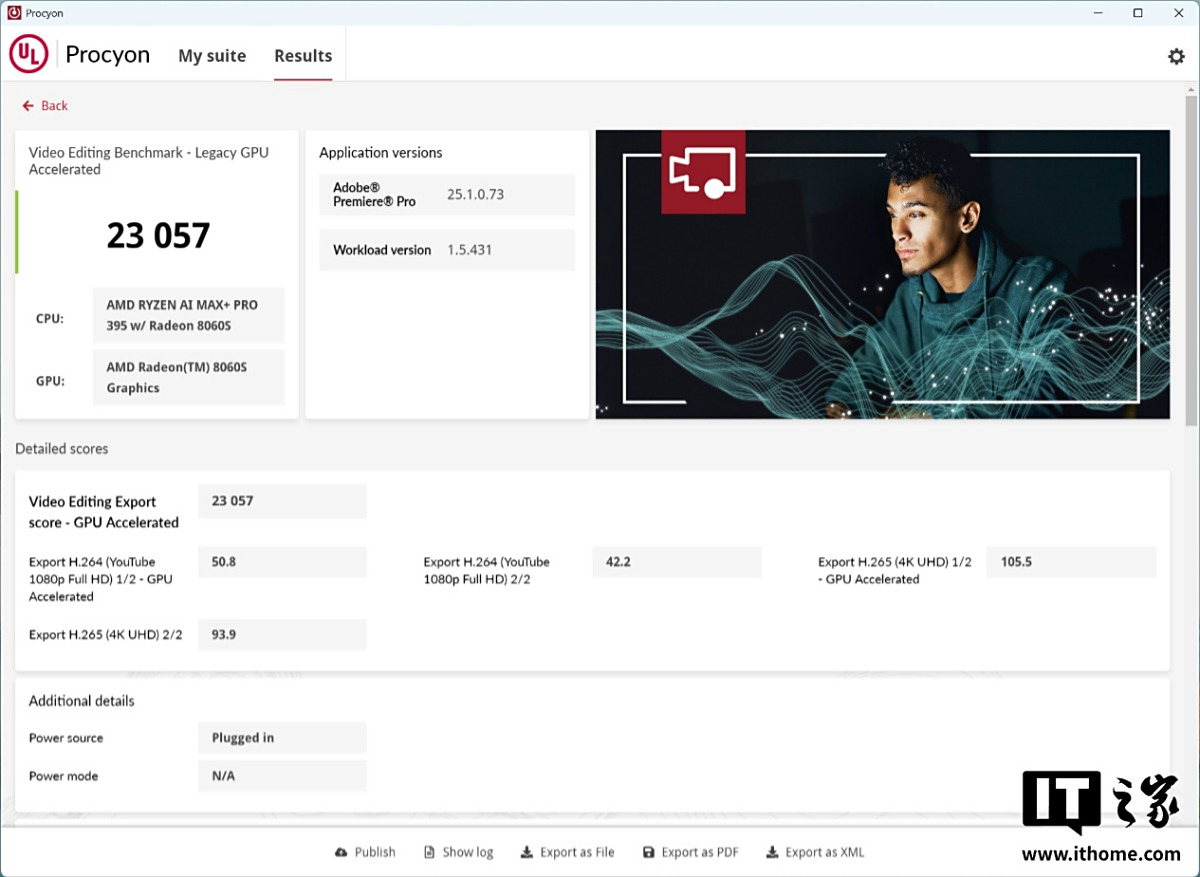Maximize the Procyon window
The image size is (1200, 877).
(x=1138, y=13)
